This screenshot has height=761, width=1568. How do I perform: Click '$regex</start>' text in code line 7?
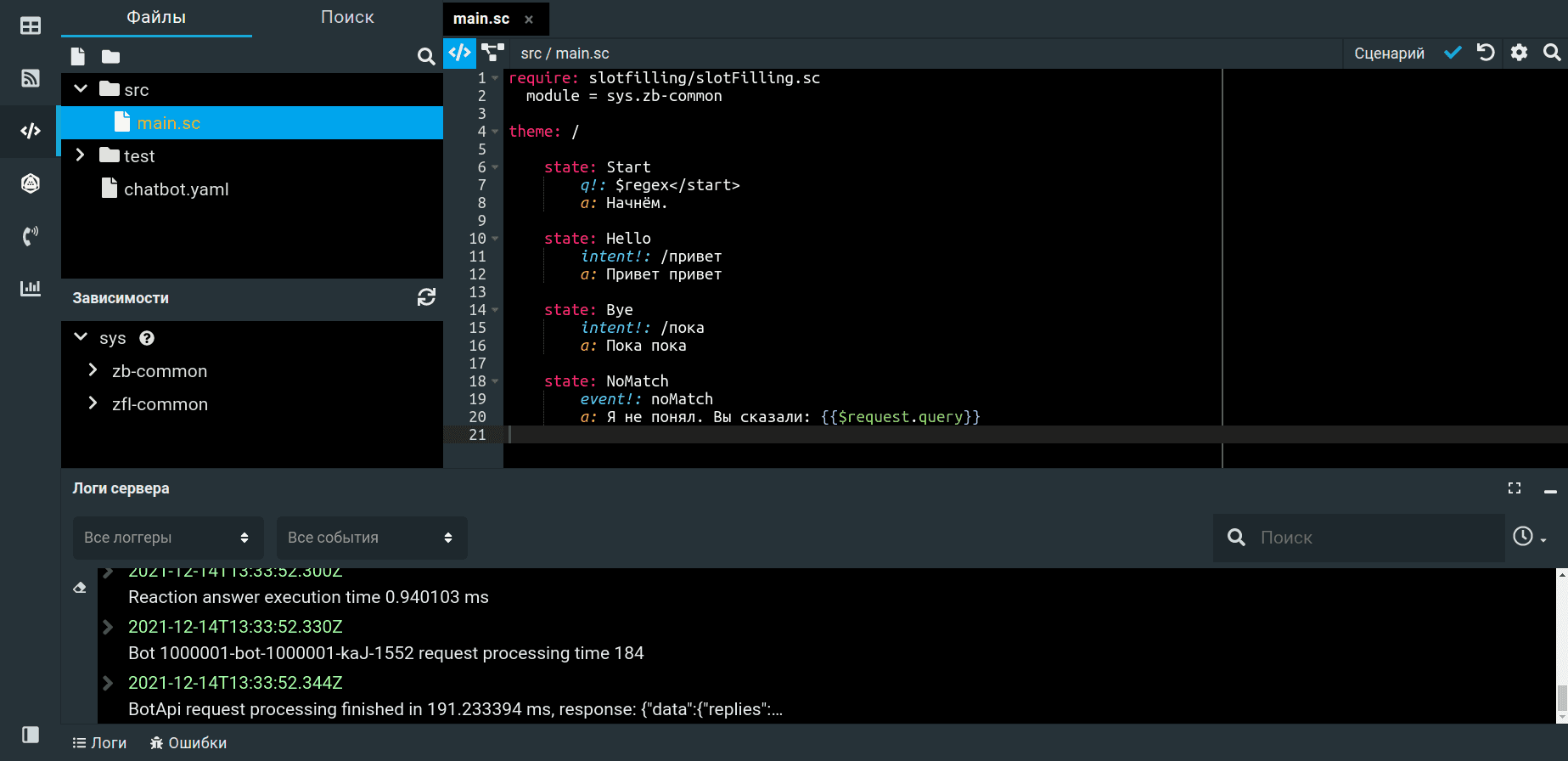[x=677, y=185]
